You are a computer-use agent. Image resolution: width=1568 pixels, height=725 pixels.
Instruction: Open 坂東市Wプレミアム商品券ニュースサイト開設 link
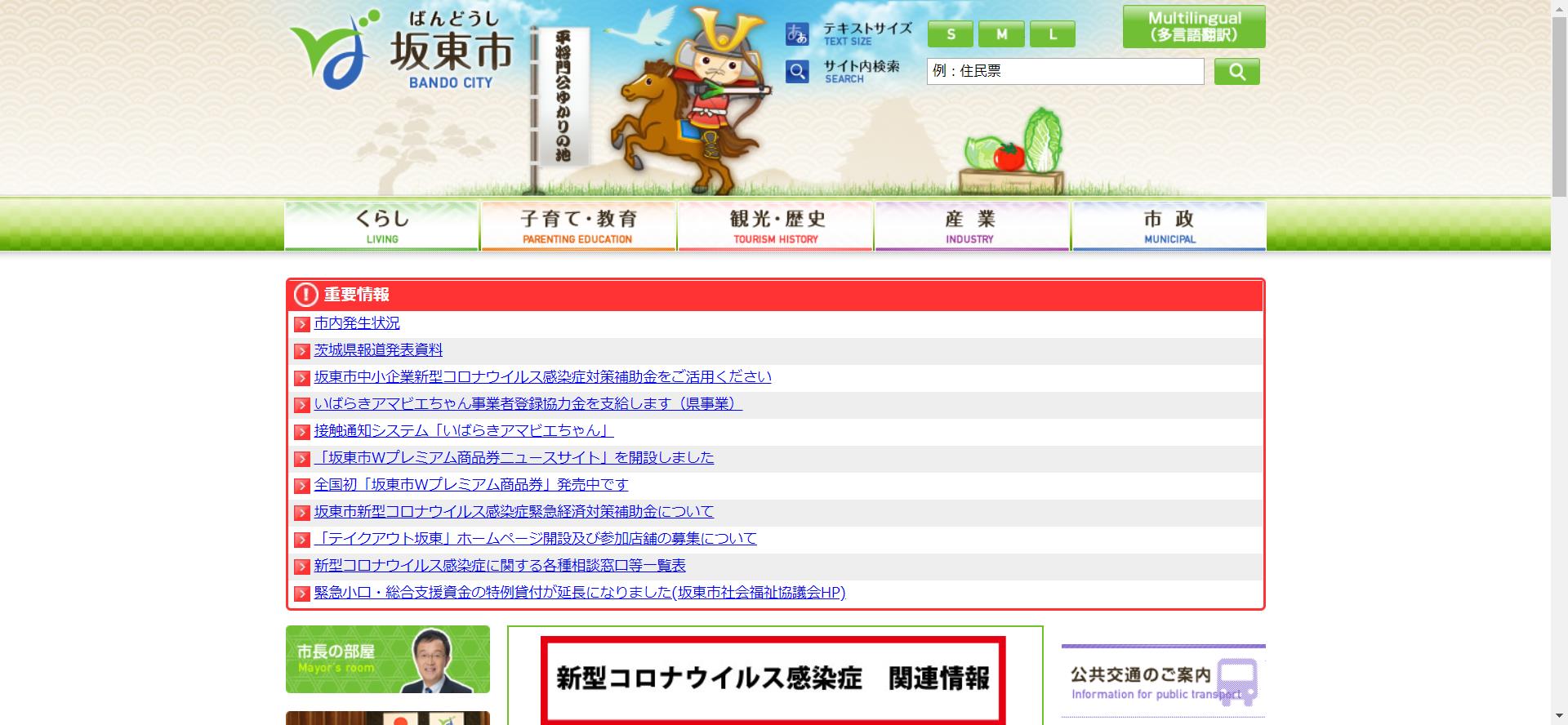[x=514, y=458]
